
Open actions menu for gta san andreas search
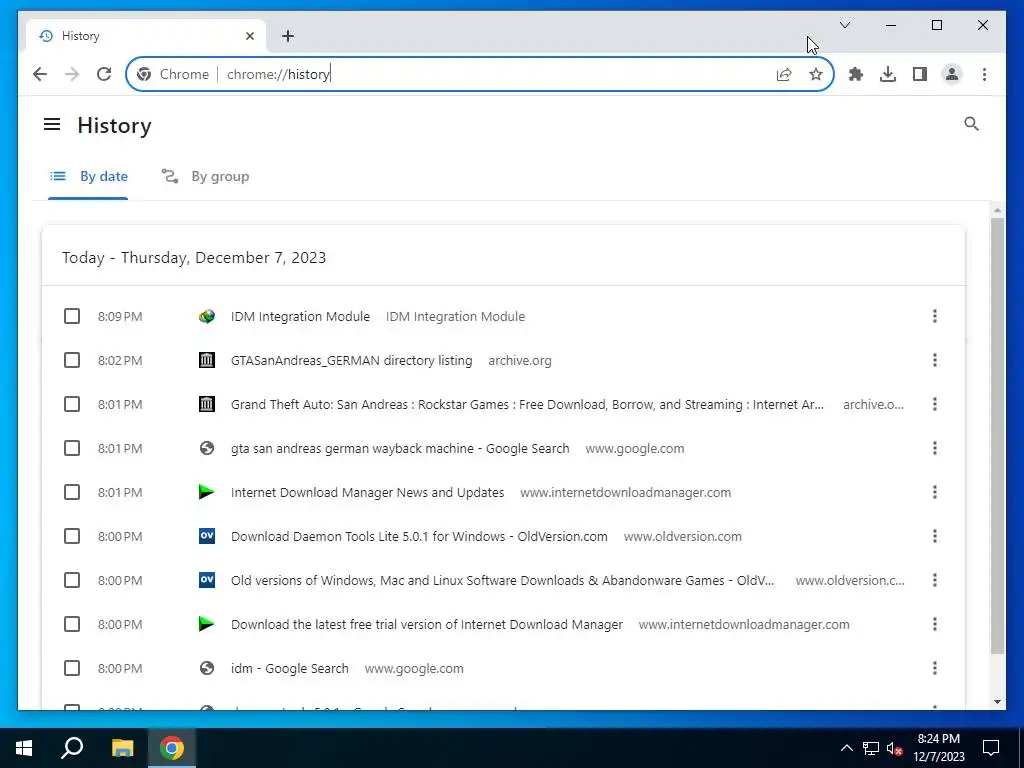935,448
